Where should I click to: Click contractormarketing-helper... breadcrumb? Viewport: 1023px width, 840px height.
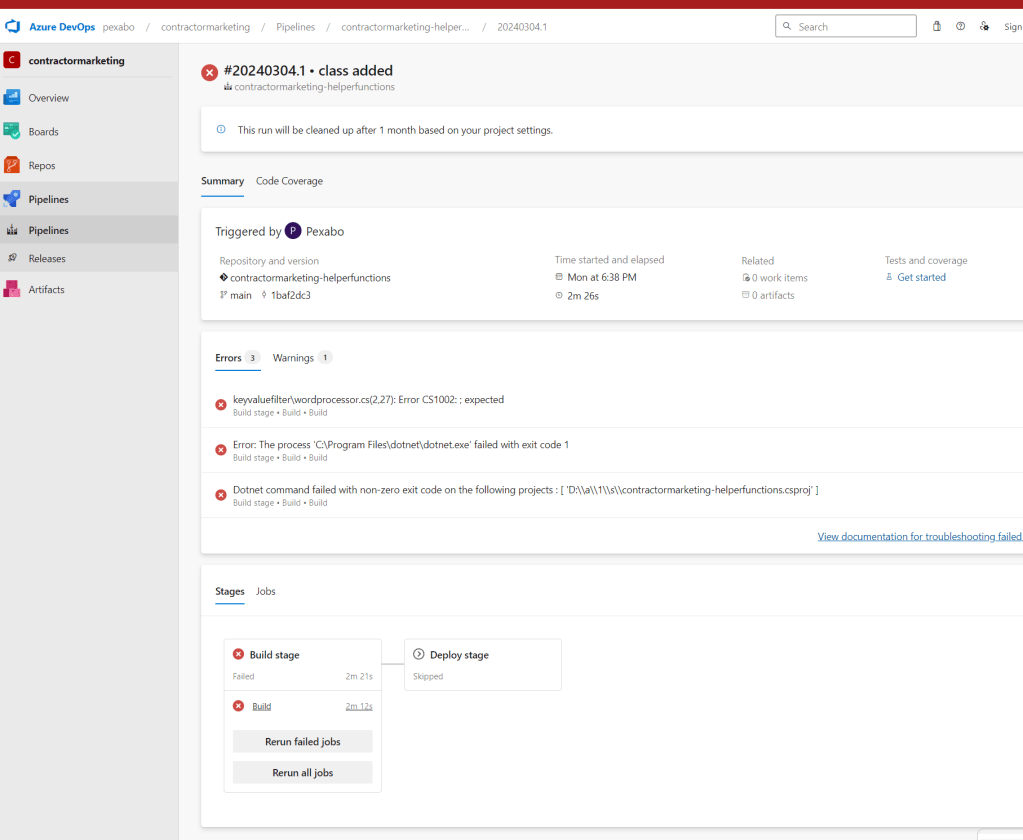tap(405, 27)
